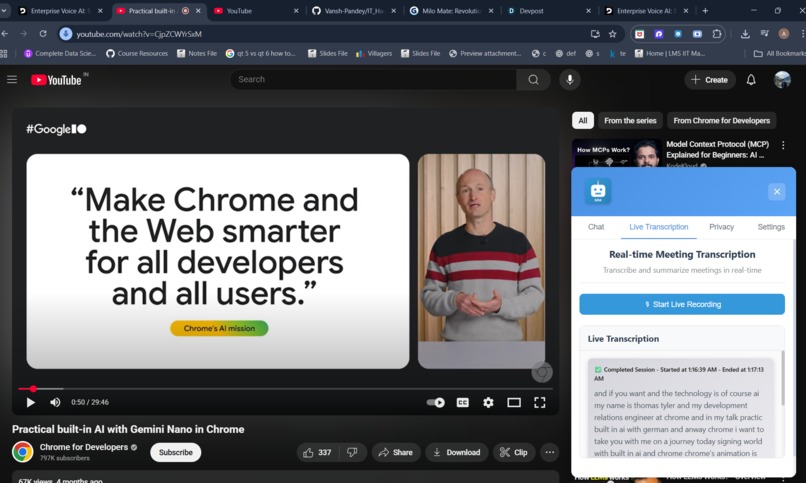This screenshot has height=483, width=806.
Task: Open the media controls toolbar icon
Action: point(764,34)
